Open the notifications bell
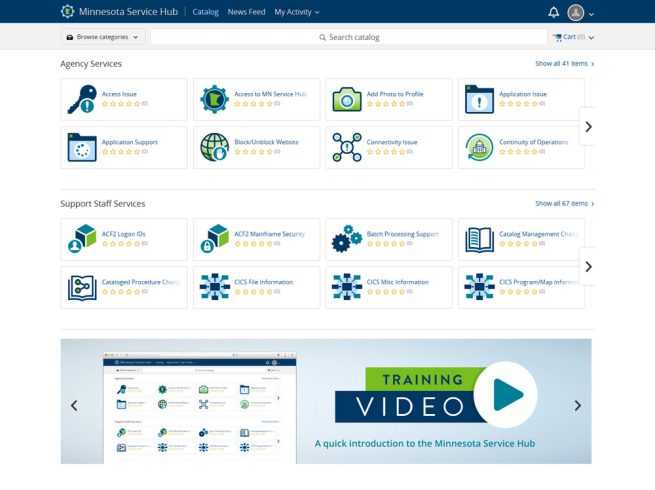655x490 pixels. pos(553,13)
